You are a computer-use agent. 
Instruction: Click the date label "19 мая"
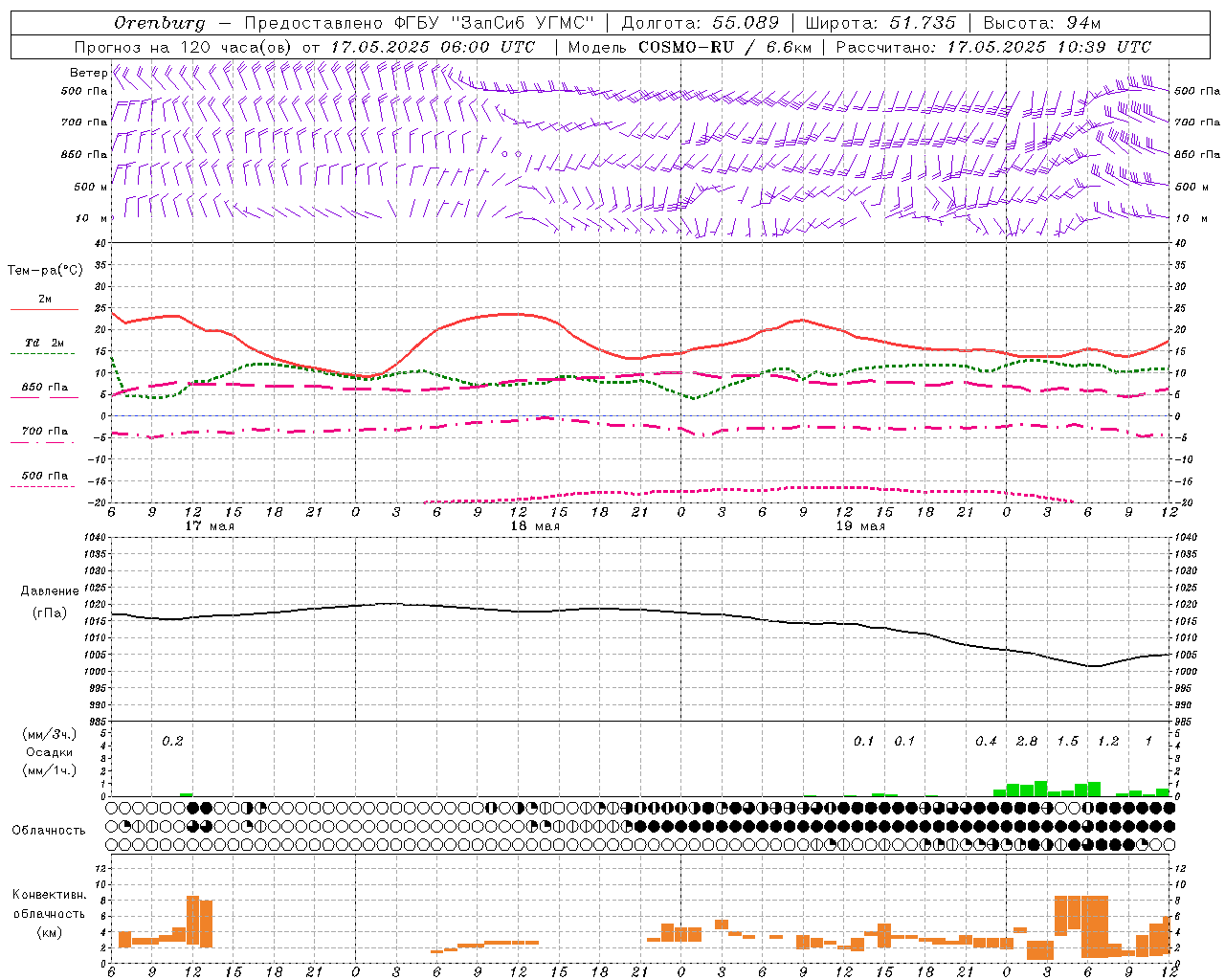[860, 526]
